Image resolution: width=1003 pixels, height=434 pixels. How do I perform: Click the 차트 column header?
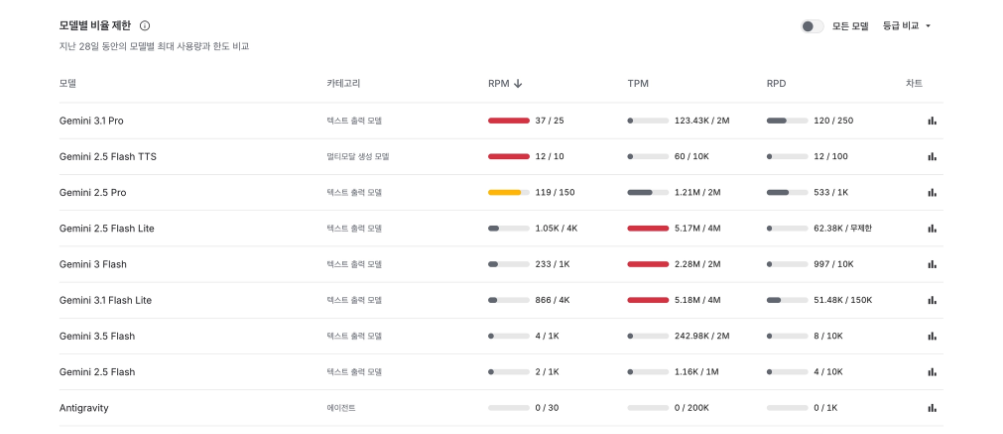(914, 83)
